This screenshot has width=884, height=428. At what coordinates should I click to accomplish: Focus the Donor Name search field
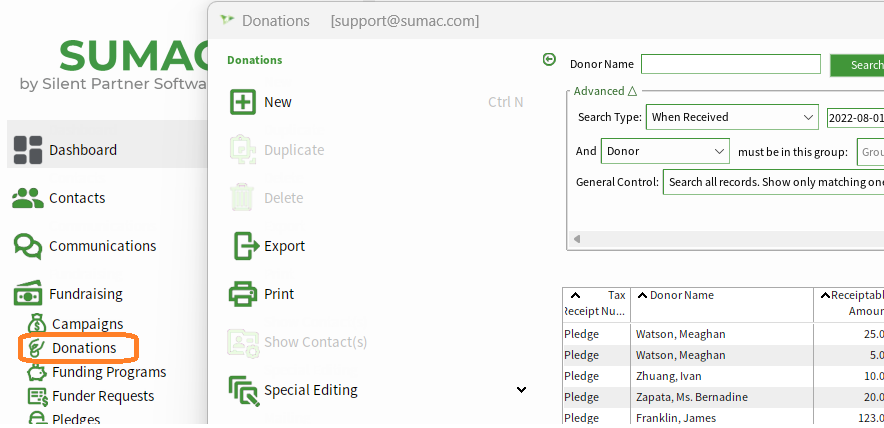click(x=731, y=64)
